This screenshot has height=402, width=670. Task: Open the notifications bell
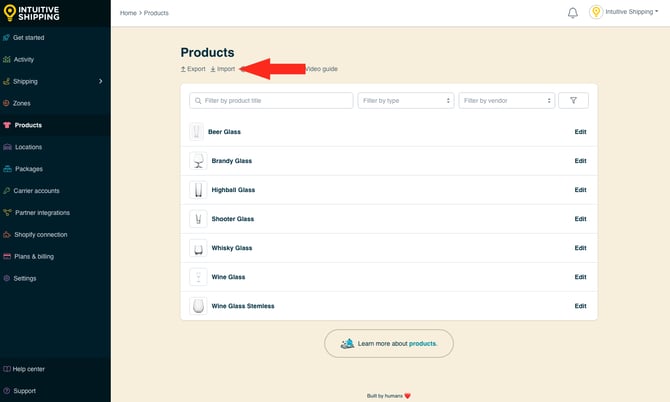click(x=573, y=13)
